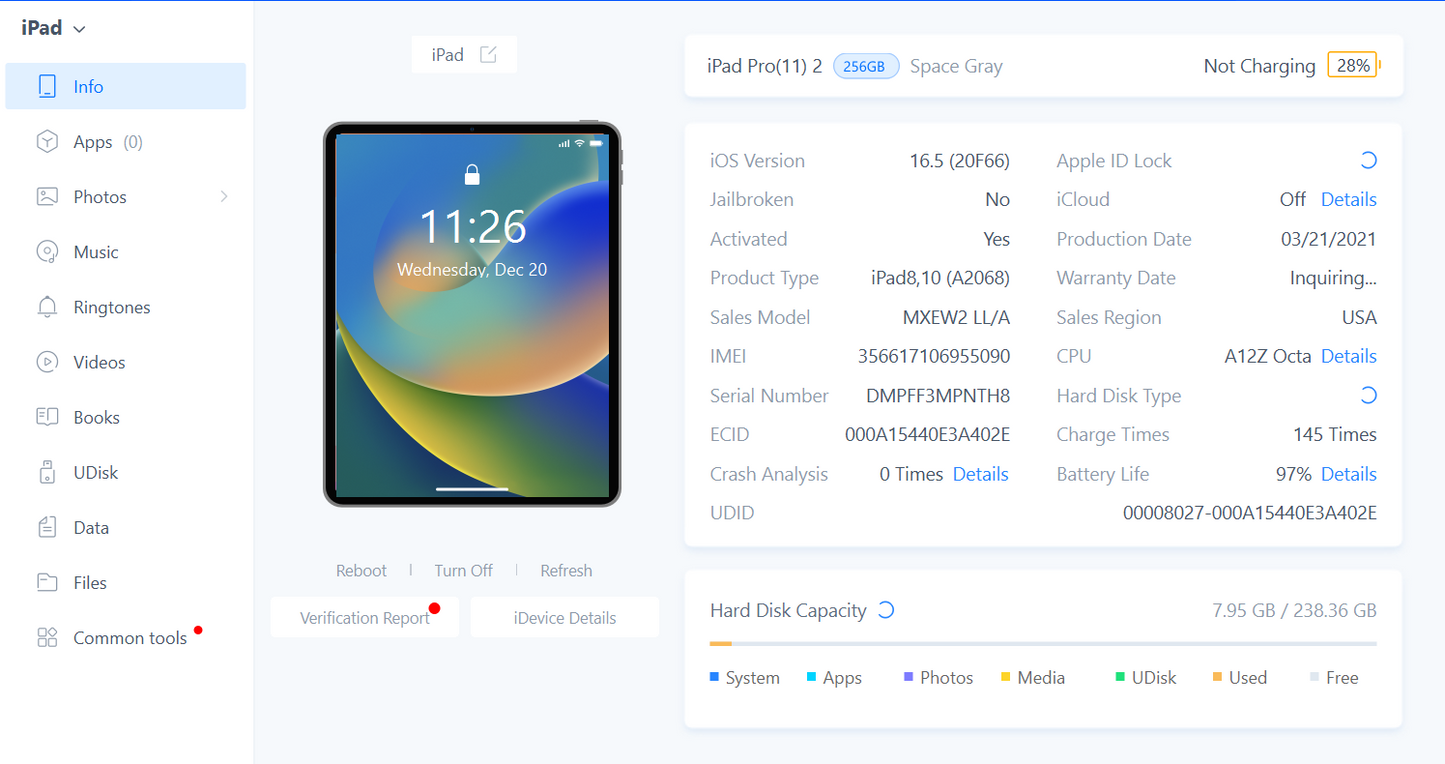Click the UDisk drive icon
This screenshot has width=1445, height=764.
[47, 472]
